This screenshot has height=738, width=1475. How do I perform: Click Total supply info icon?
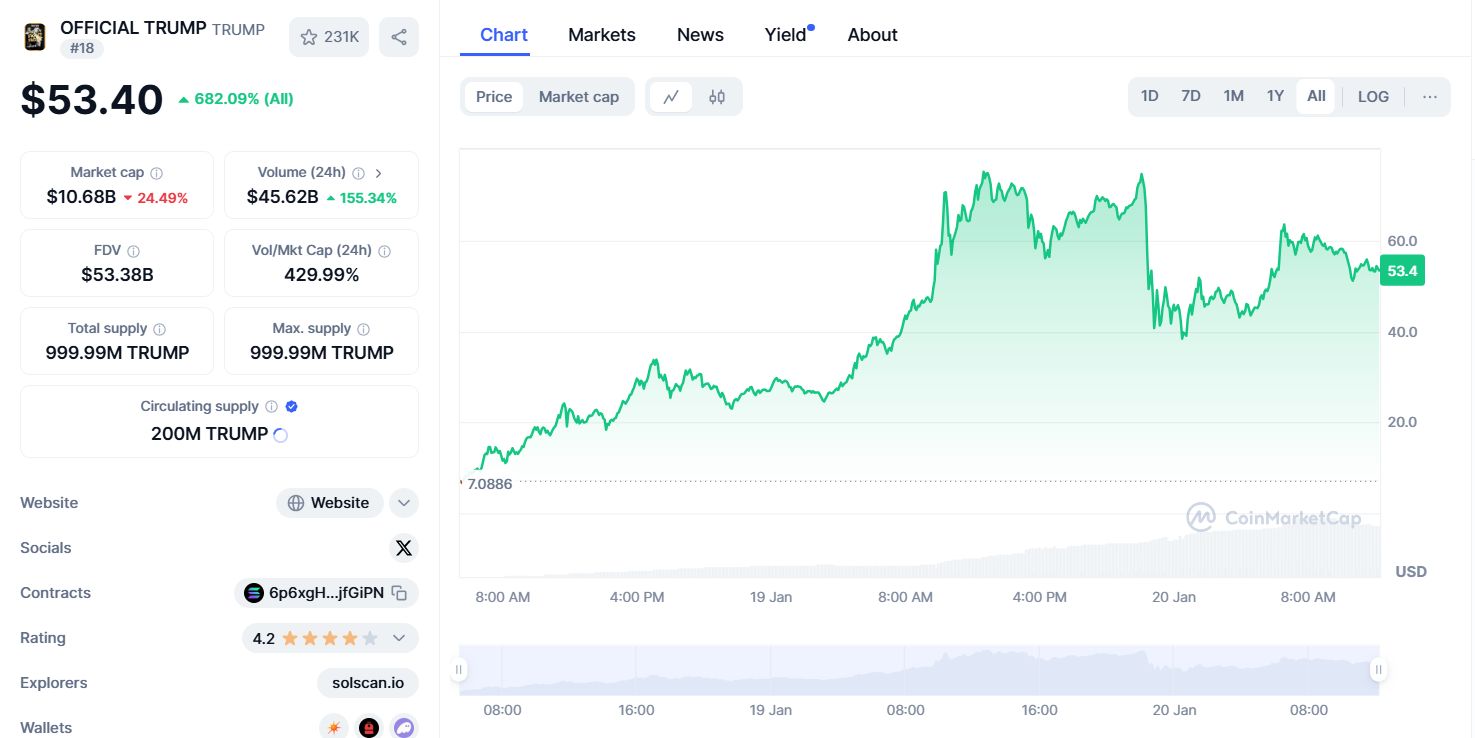pos(160,329)
